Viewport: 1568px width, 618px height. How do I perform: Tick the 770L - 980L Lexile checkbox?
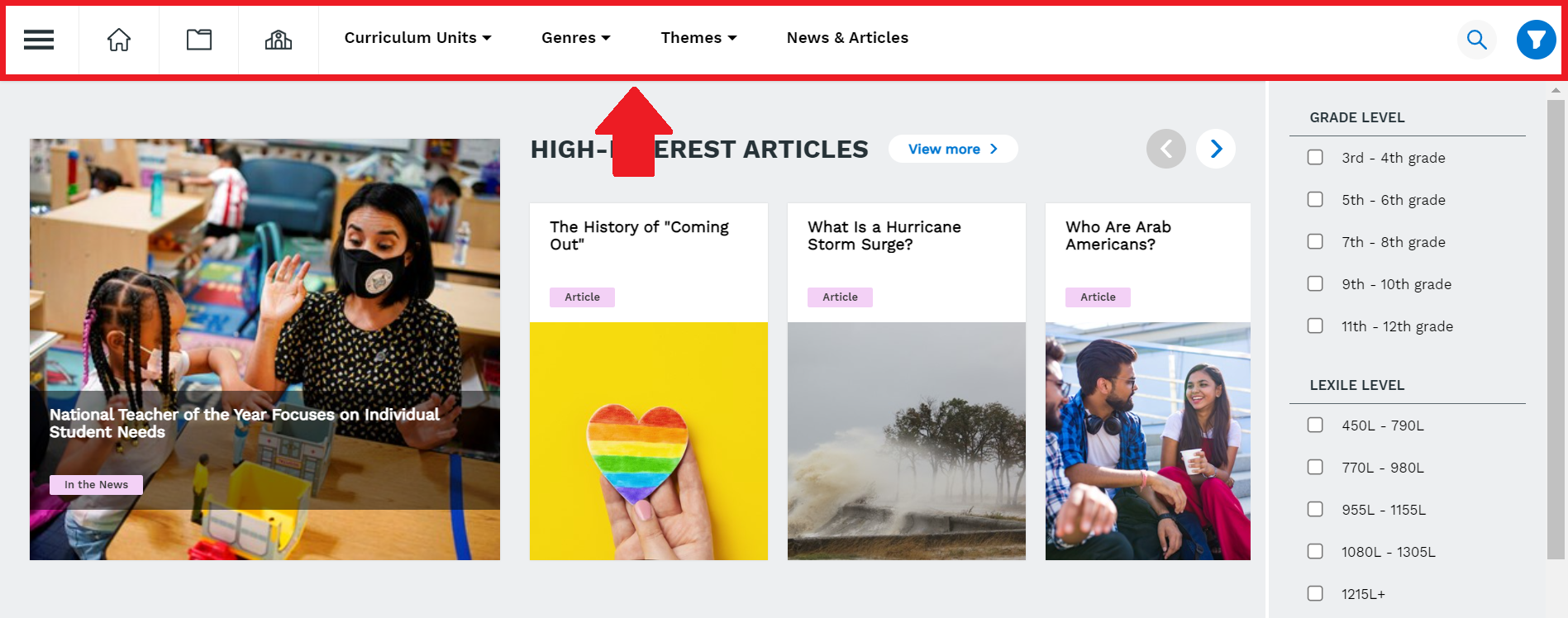(x=1315, y=467)
